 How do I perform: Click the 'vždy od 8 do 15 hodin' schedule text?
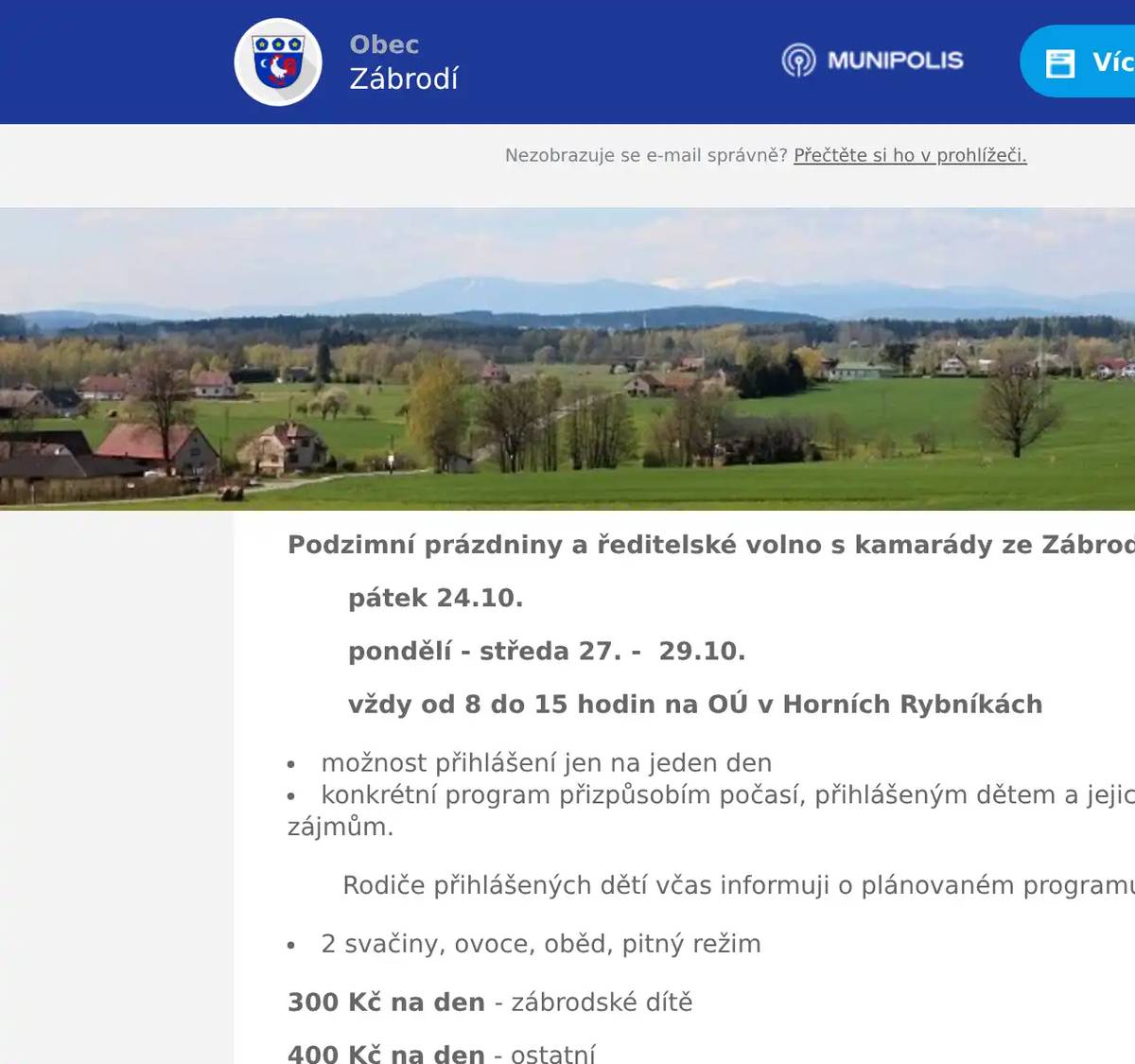695,704
